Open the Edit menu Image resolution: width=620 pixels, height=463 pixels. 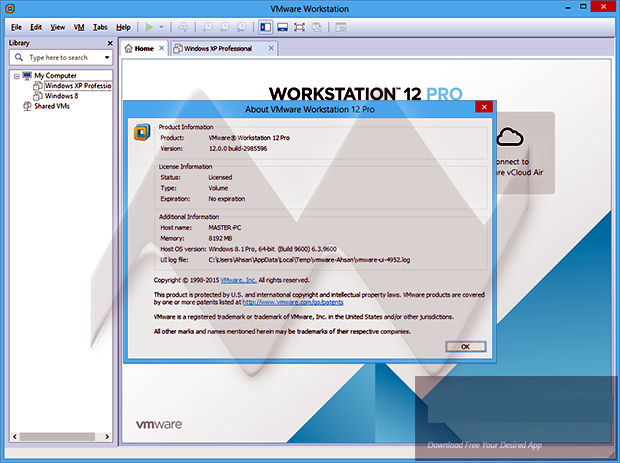pyautogui.click(x=36, y=27)
